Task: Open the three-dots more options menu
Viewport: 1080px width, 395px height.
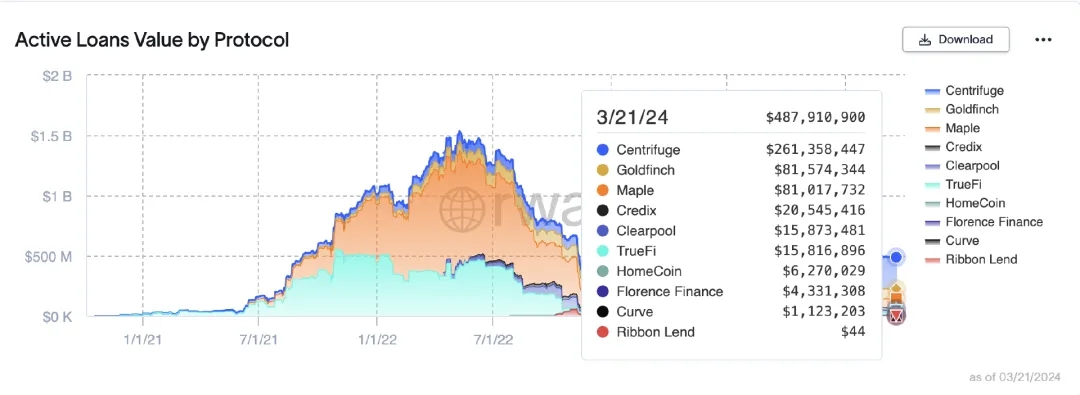Action: tap(1043, 40)
